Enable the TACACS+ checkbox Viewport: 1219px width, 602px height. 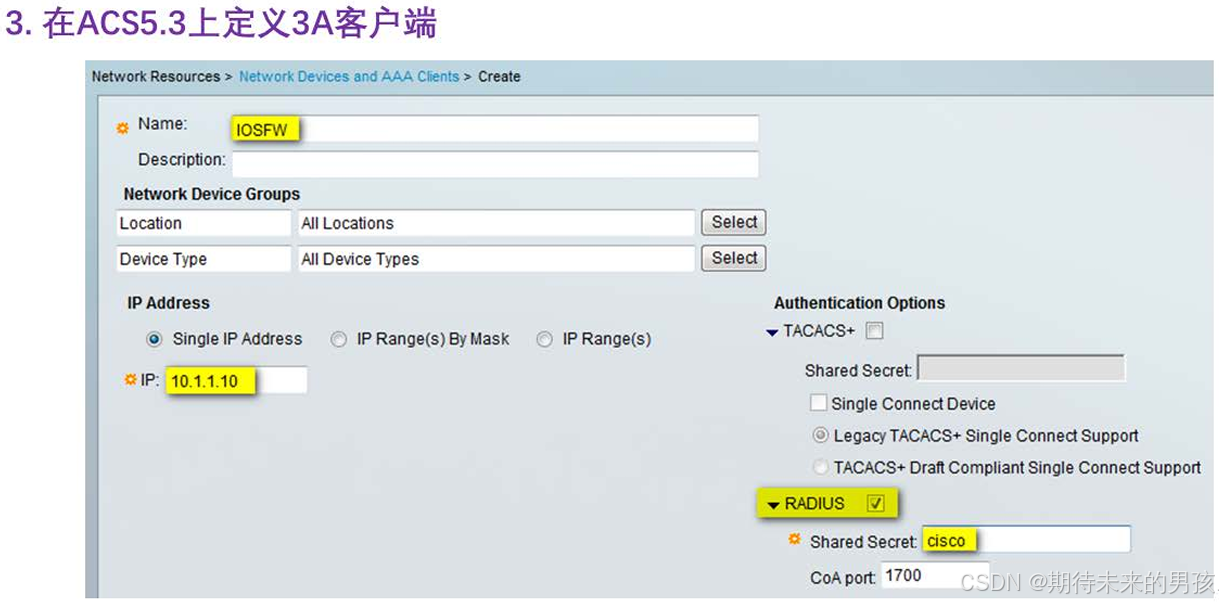click(x=874, y=331)
